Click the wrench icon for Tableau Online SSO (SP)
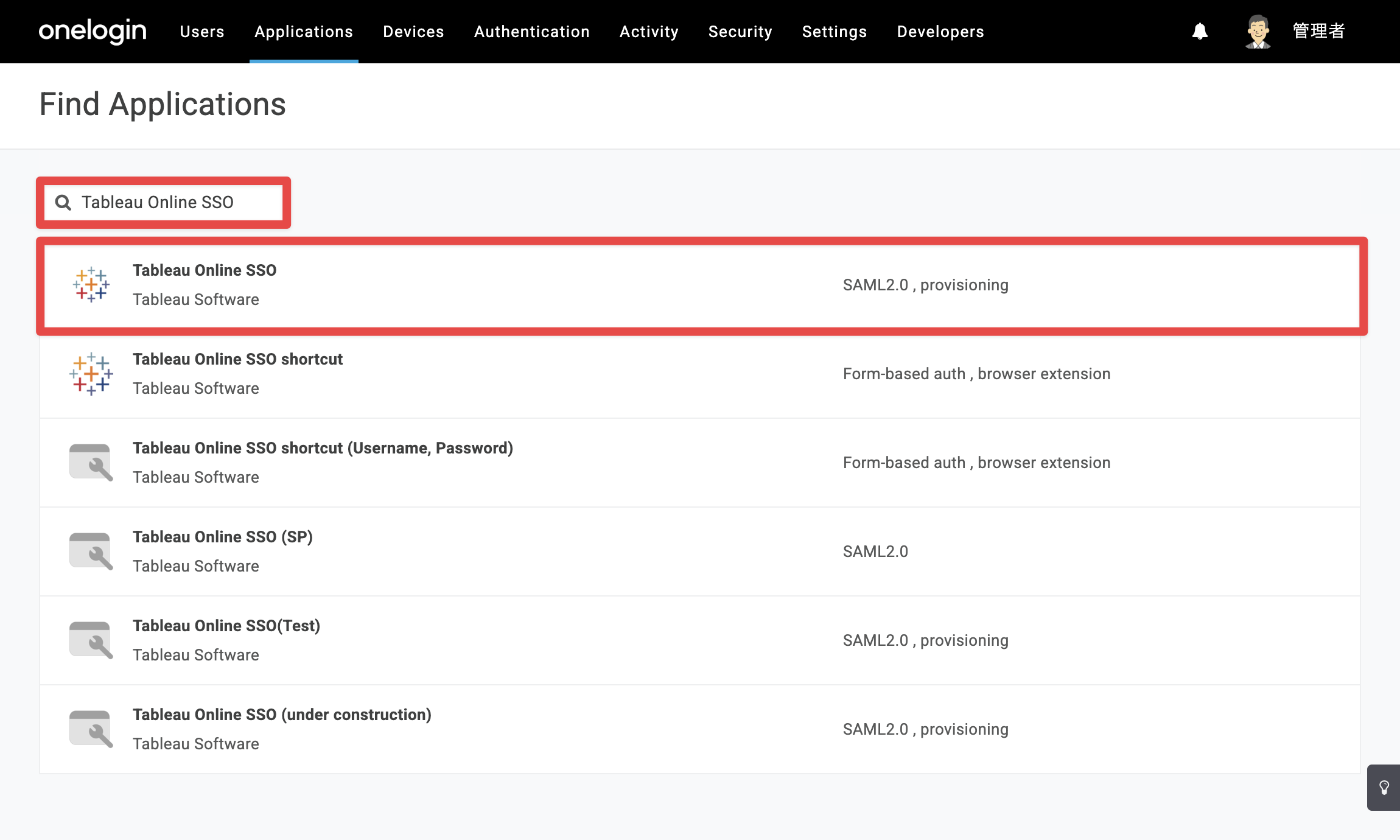The height and width of the screenshot is (840, 1400). click(91, 551)
